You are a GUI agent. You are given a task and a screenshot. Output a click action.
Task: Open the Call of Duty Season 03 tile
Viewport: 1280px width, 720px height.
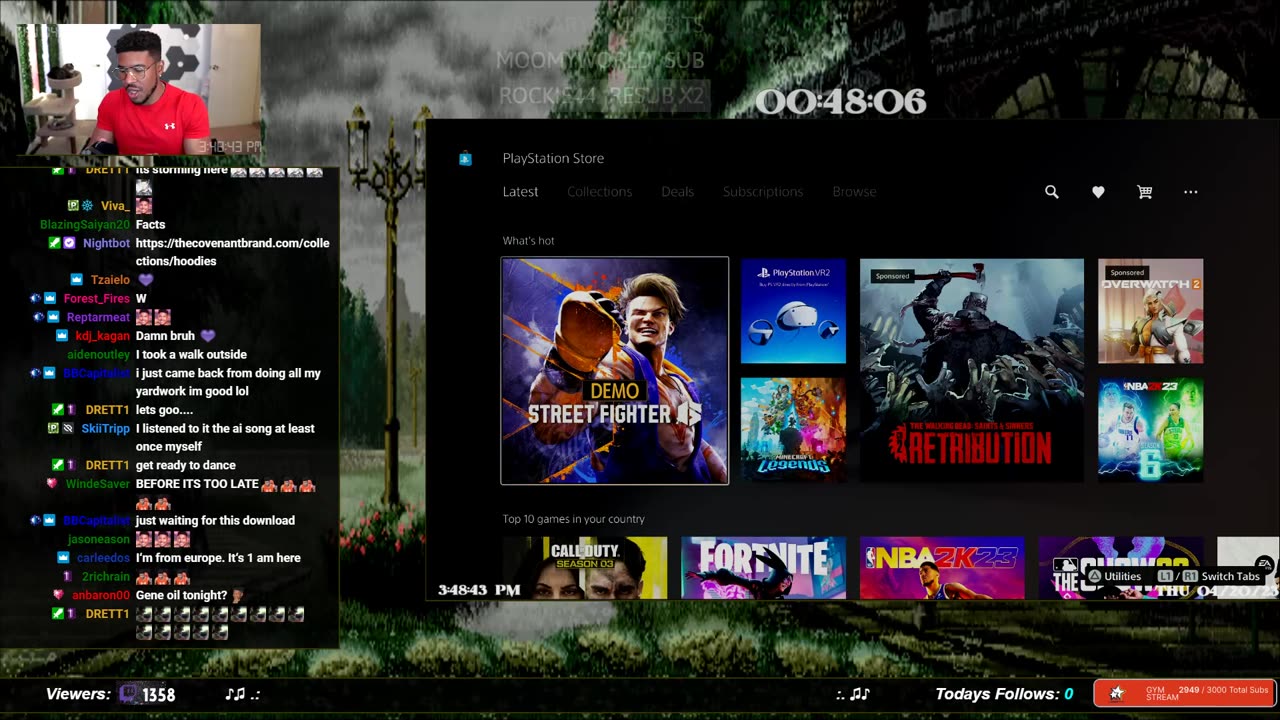(x=585, y=568)
